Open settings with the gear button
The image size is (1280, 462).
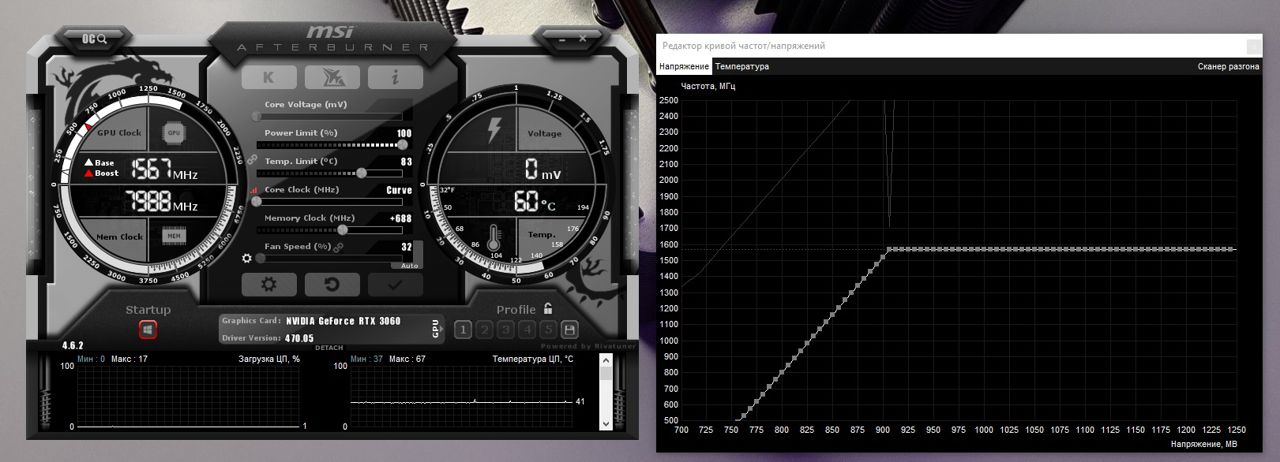coord(269,284)
